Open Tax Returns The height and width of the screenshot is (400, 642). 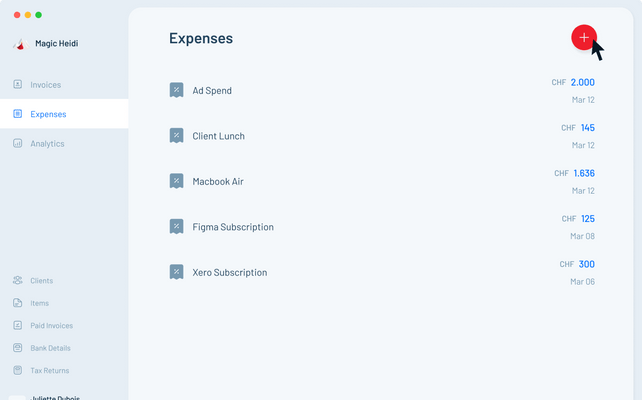tap(49, 370)
